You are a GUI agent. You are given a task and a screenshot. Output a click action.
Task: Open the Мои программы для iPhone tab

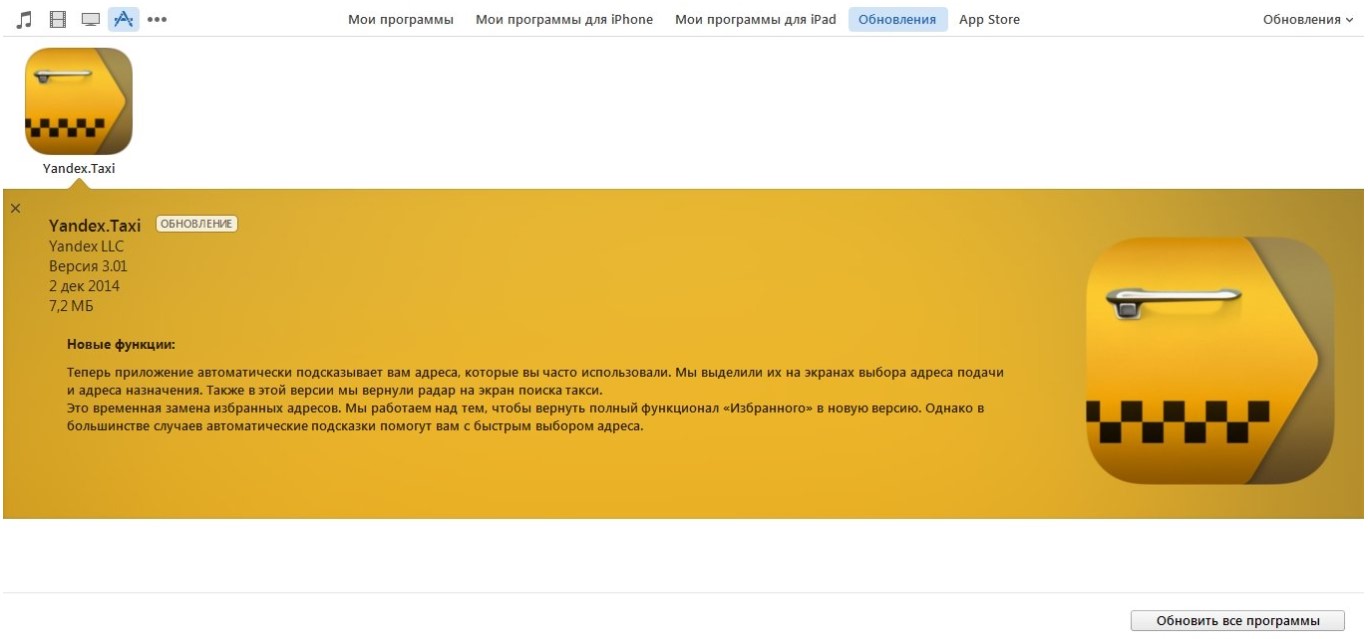564,20
